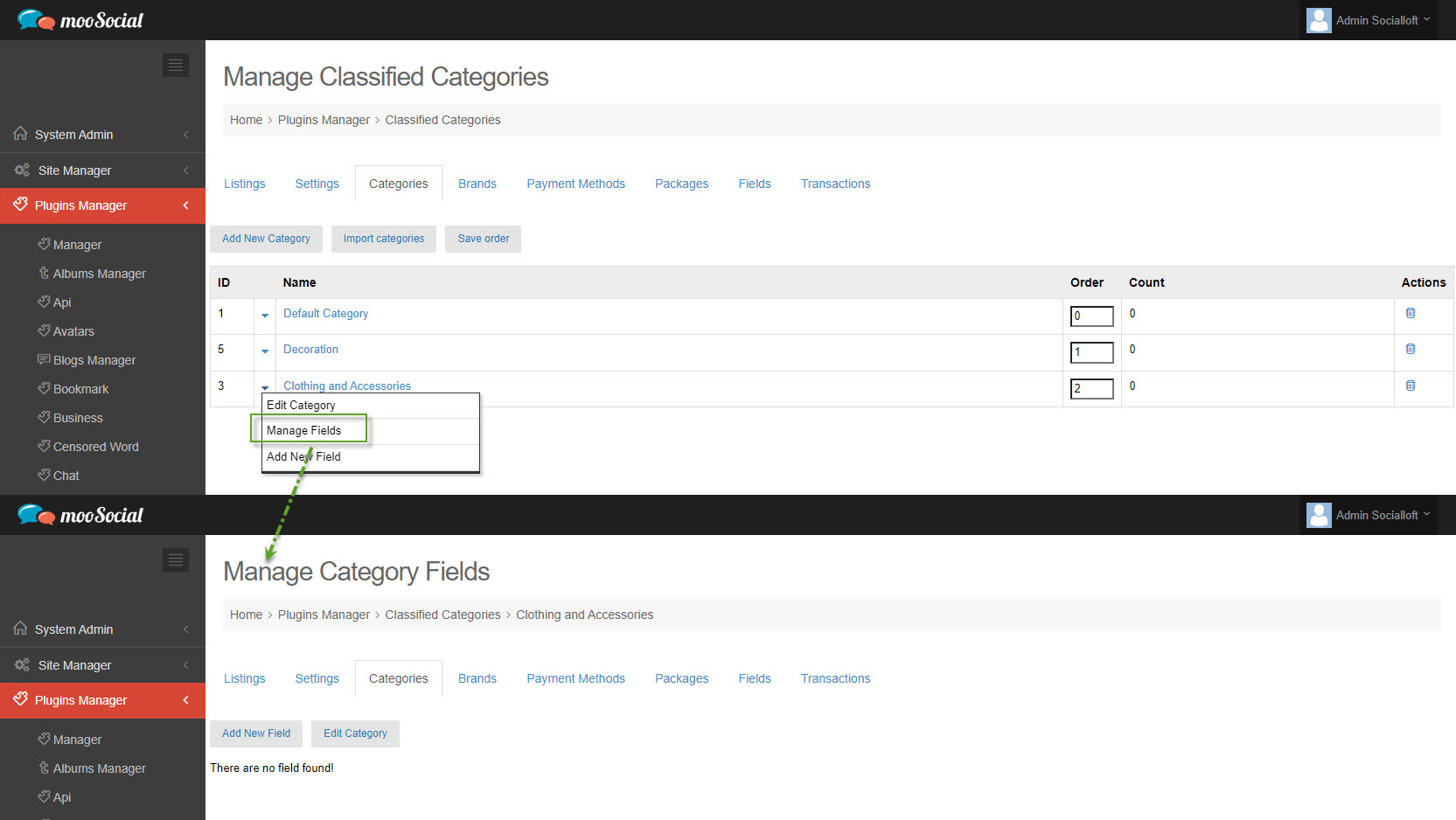The image size is (1456, 820).
Task: Switch to upper Listings tab
Action: (244, 184)
